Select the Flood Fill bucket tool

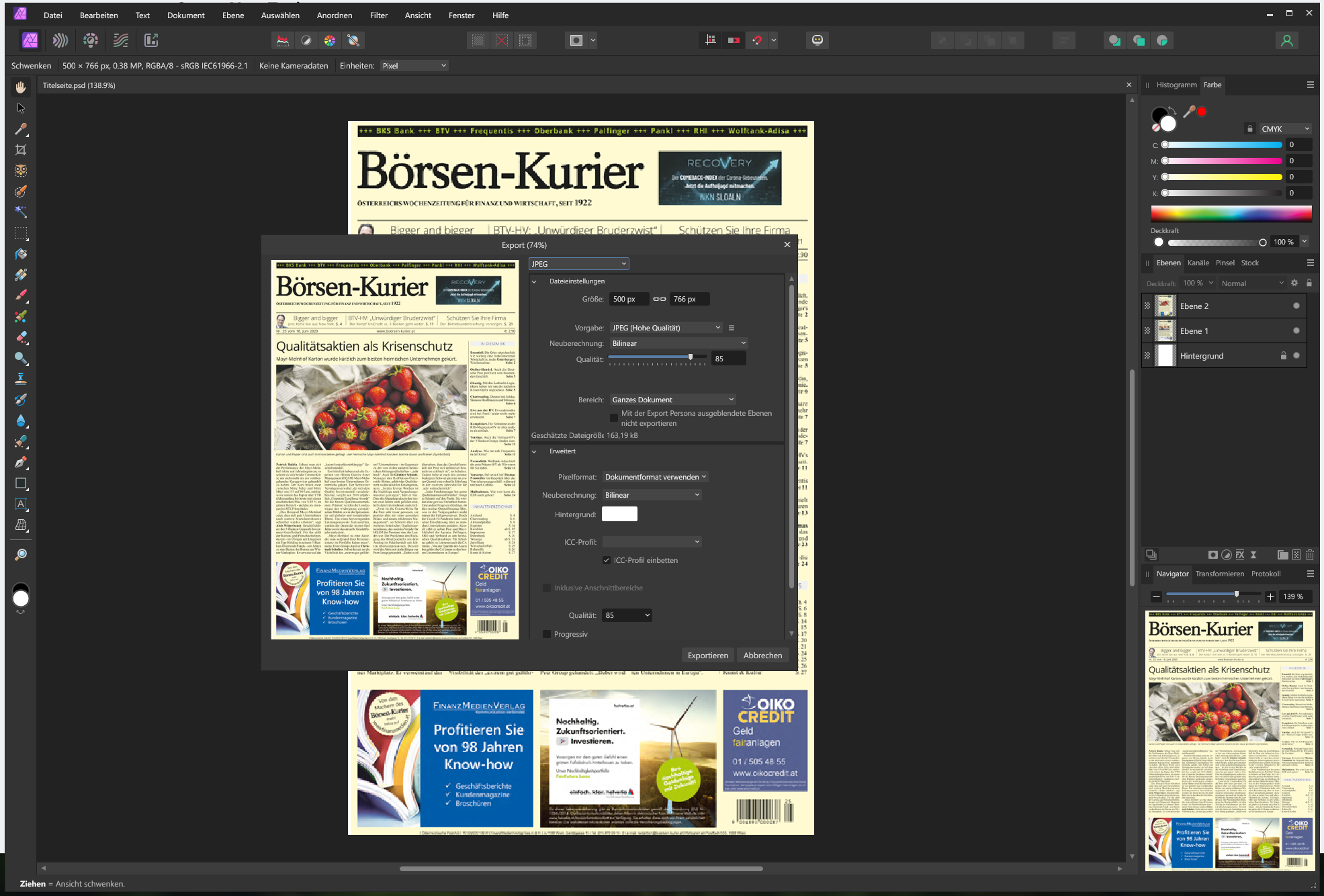21,254
